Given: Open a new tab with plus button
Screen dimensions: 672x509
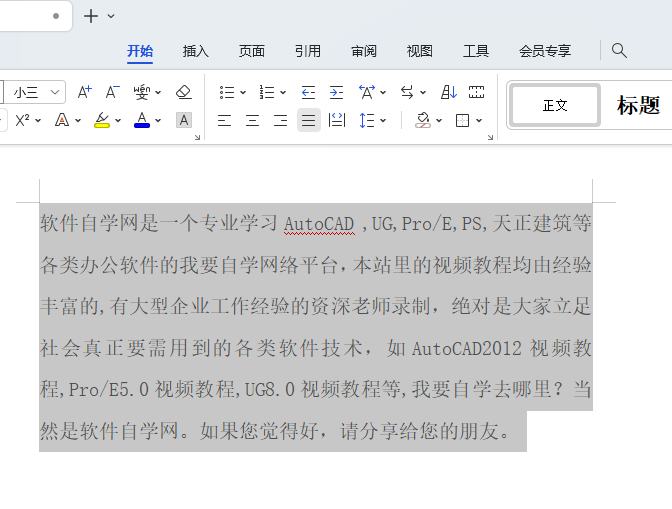Looking at the screenshot, I should (x=91, y=16).
